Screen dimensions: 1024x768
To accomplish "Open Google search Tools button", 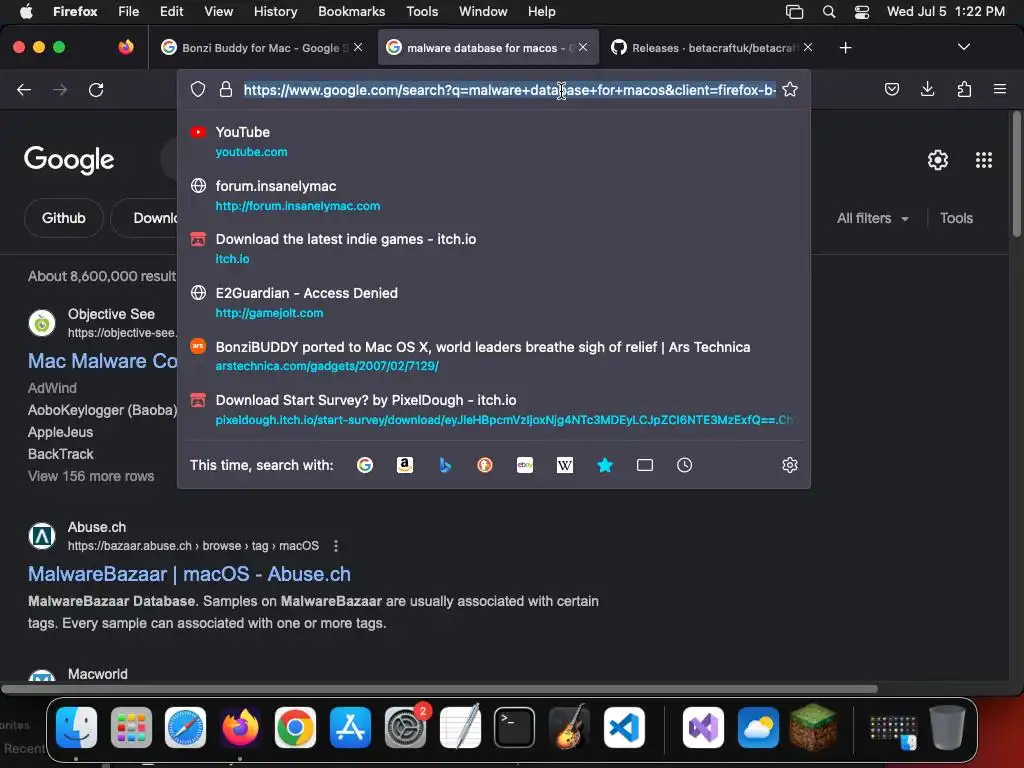I will [956, 218].
